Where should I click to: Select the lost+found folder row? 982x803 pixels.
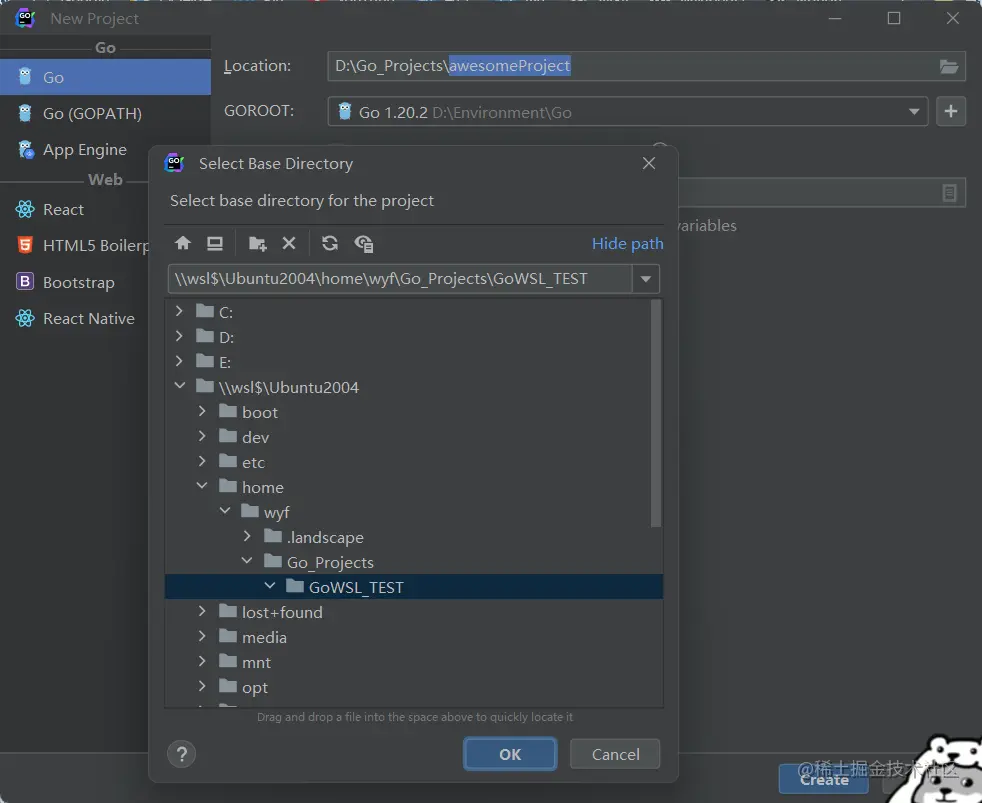(x=413, y=613)
